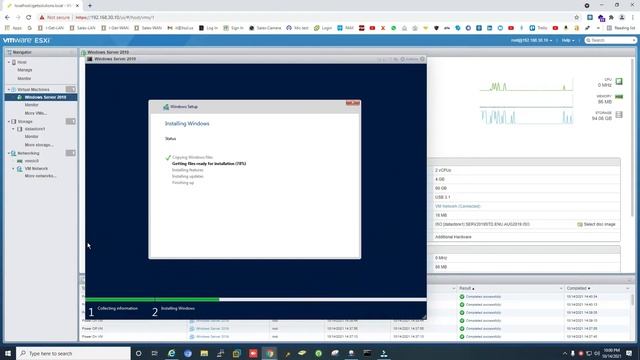Open Chrome three-dot menu
640x360 pixels.
(633, 18)
